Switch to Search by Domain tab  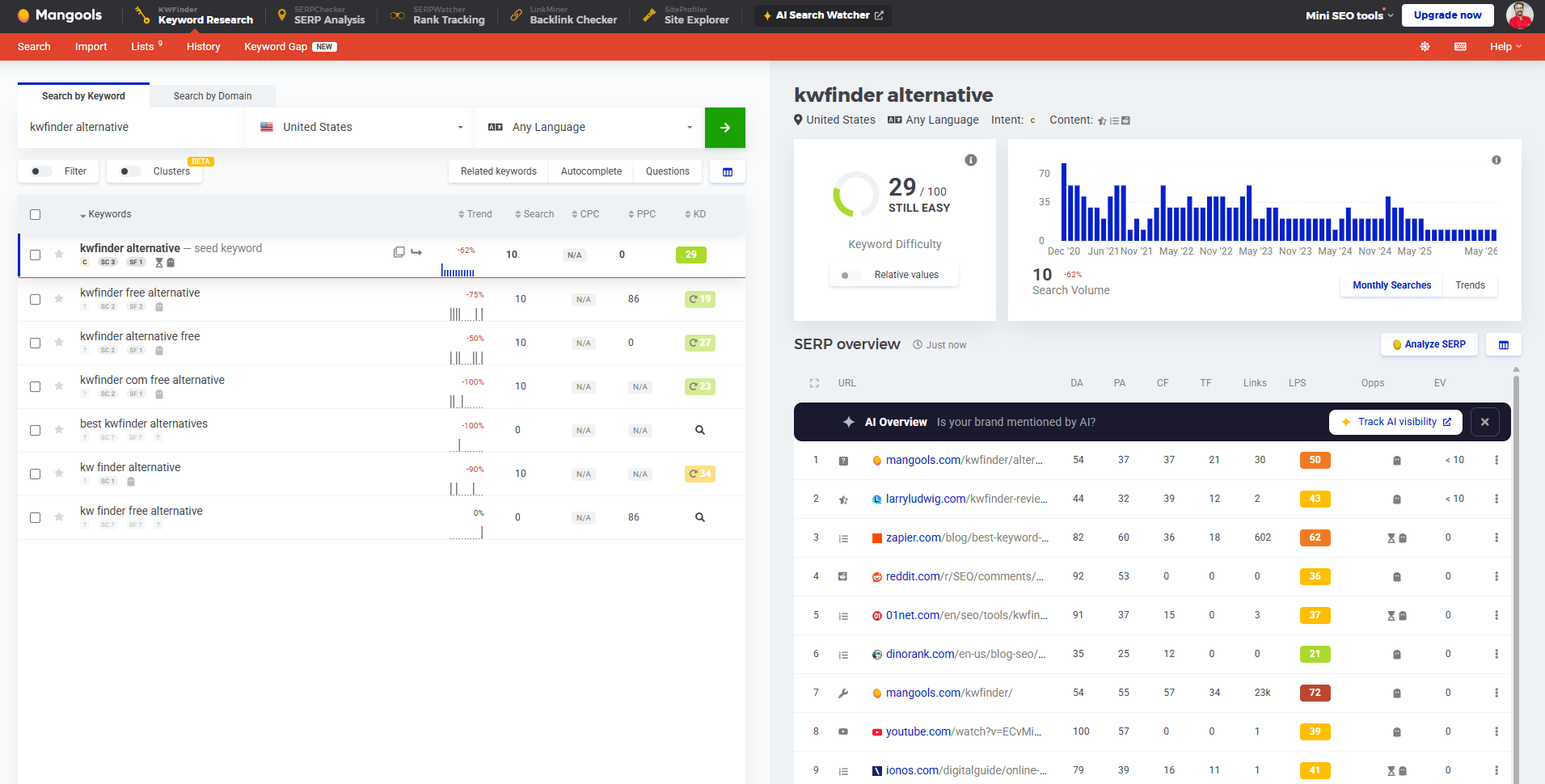[213, 96]
